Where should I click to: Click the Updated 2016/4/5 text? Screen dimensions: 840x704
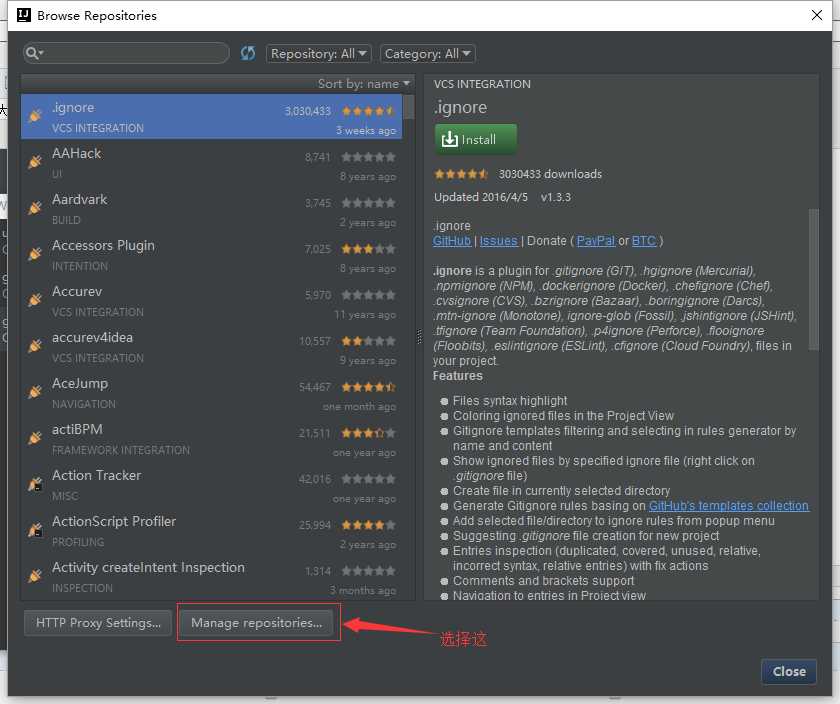point(481,197)
